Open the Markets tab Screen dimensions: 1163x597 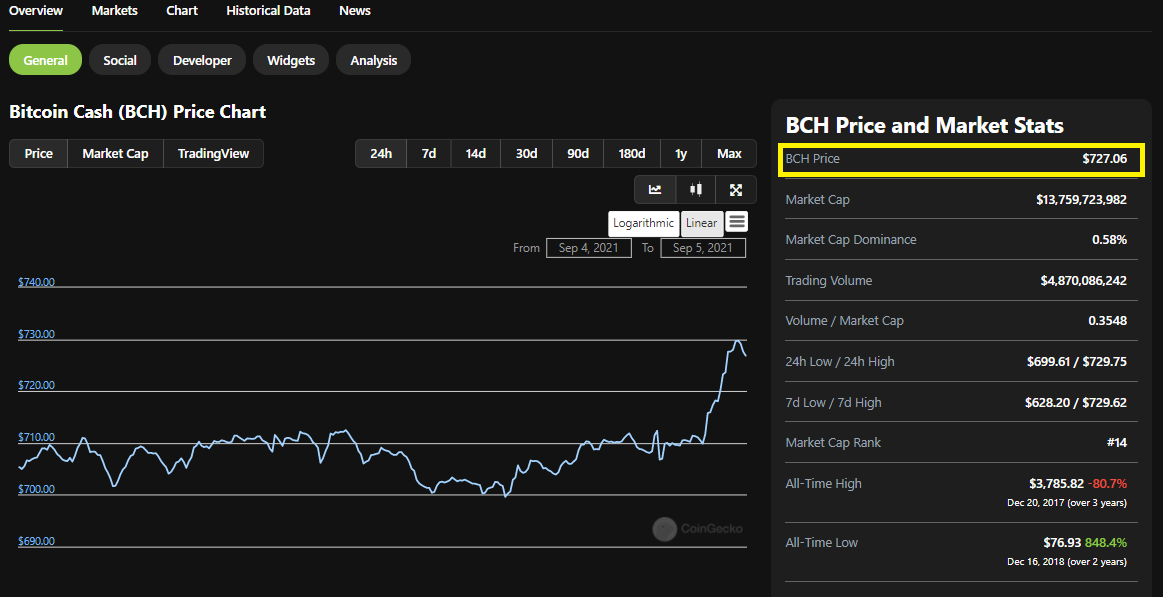(115, 11)
